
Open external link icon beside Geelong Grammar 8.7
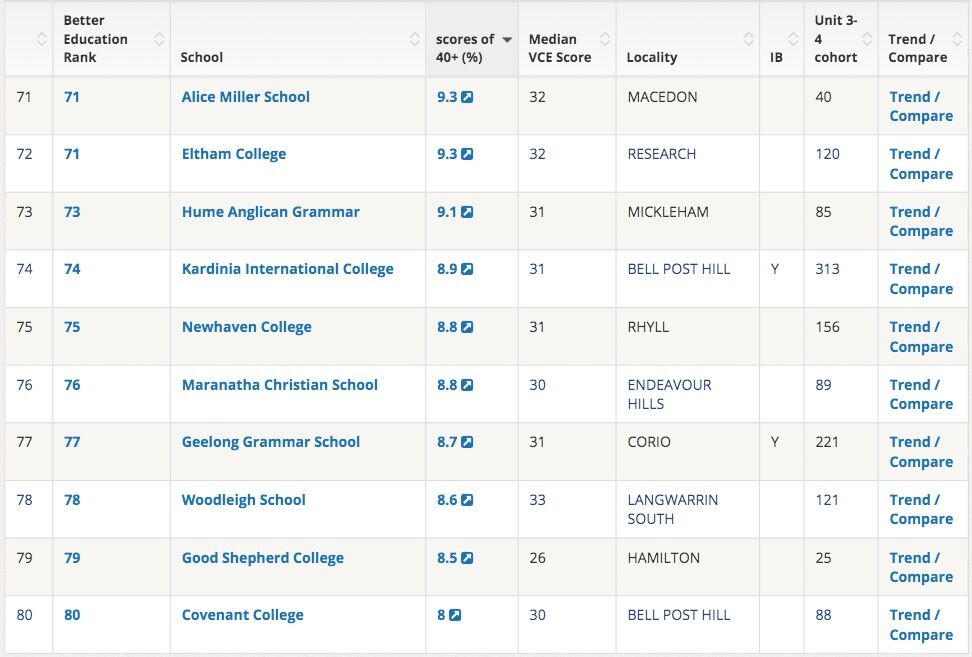click(467, 442)
